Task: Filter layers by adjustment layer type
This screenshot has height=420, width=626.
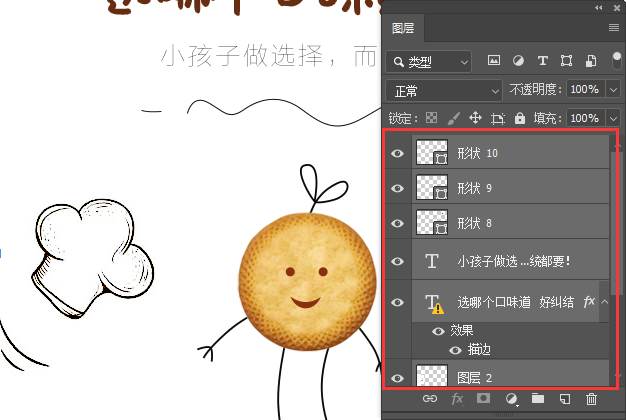Action: tap(518, 61)
